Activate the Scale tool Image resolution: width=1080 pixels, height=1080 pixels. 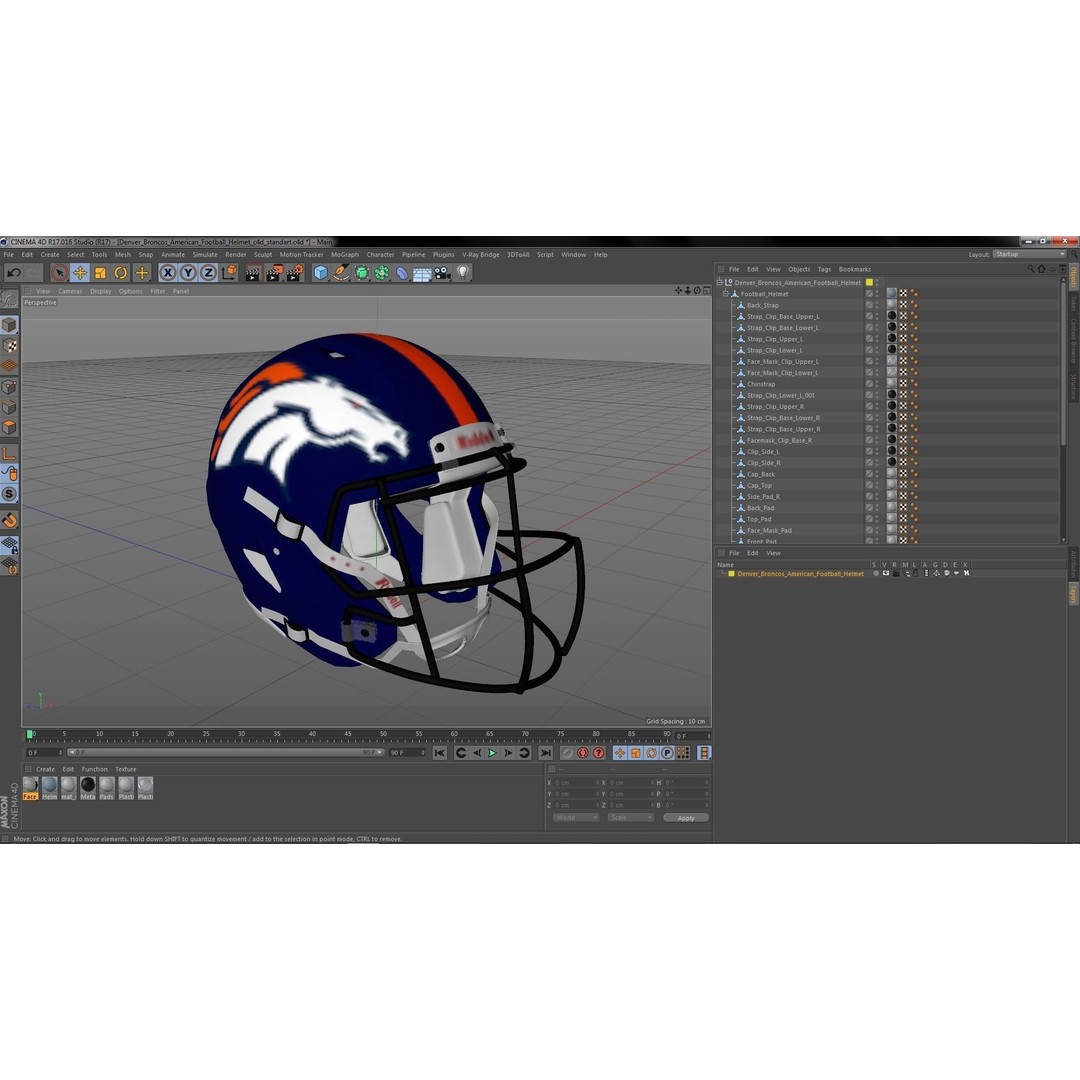101,273
